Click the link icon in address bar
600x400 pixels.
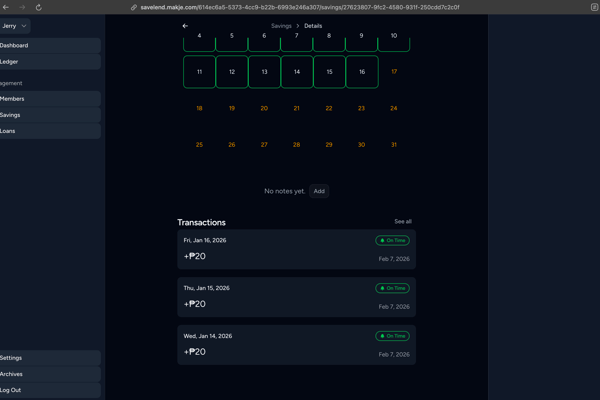134,7
